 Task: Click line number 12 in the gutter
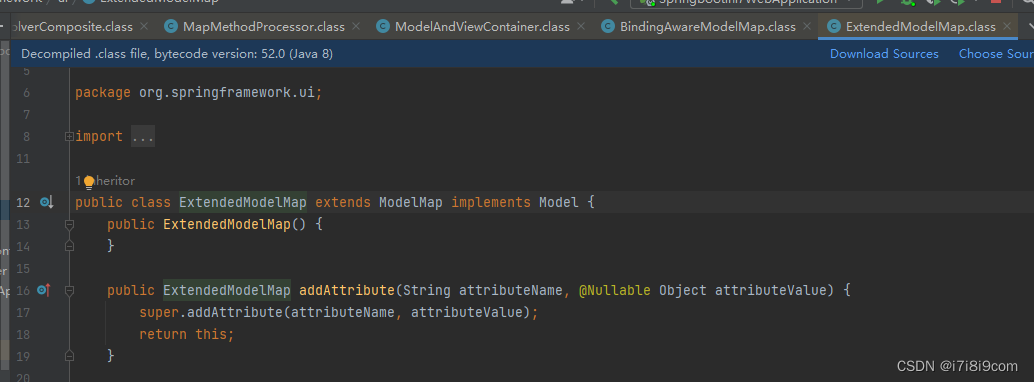[22, 203]
